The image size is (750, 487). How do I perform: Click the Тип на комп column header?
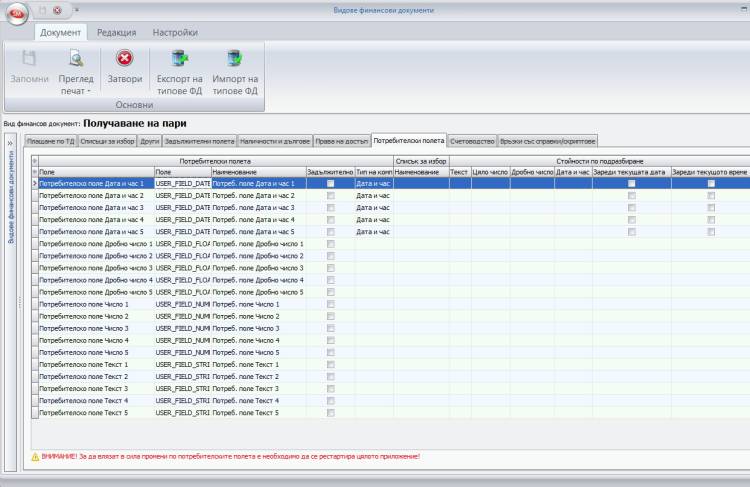tap(374, 172)
